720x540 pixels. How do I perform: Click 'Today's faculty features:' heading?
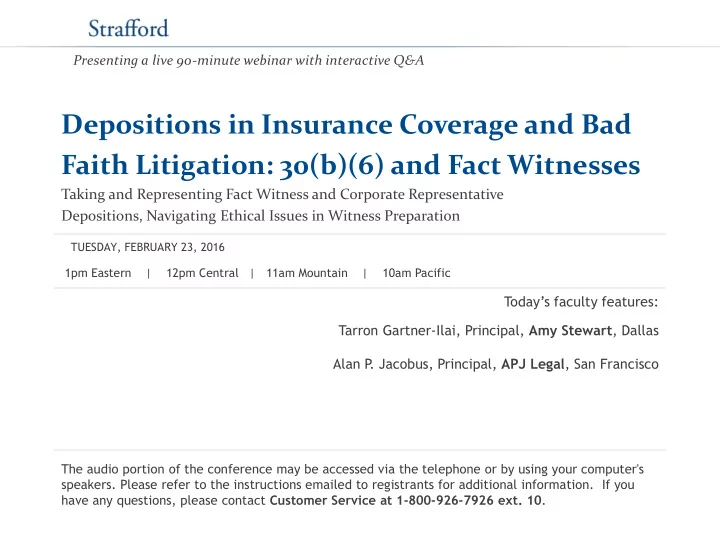[581, 302]
